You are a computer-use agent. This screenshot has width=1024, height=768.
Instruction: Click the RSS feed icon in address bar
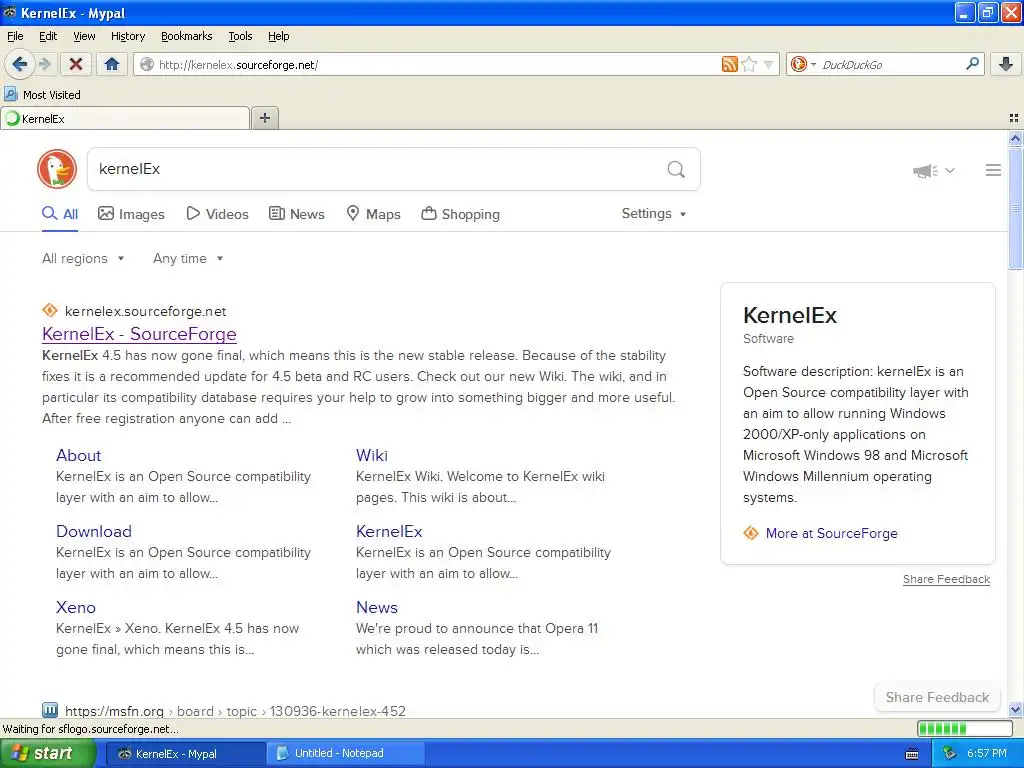[x=729, y=64]
